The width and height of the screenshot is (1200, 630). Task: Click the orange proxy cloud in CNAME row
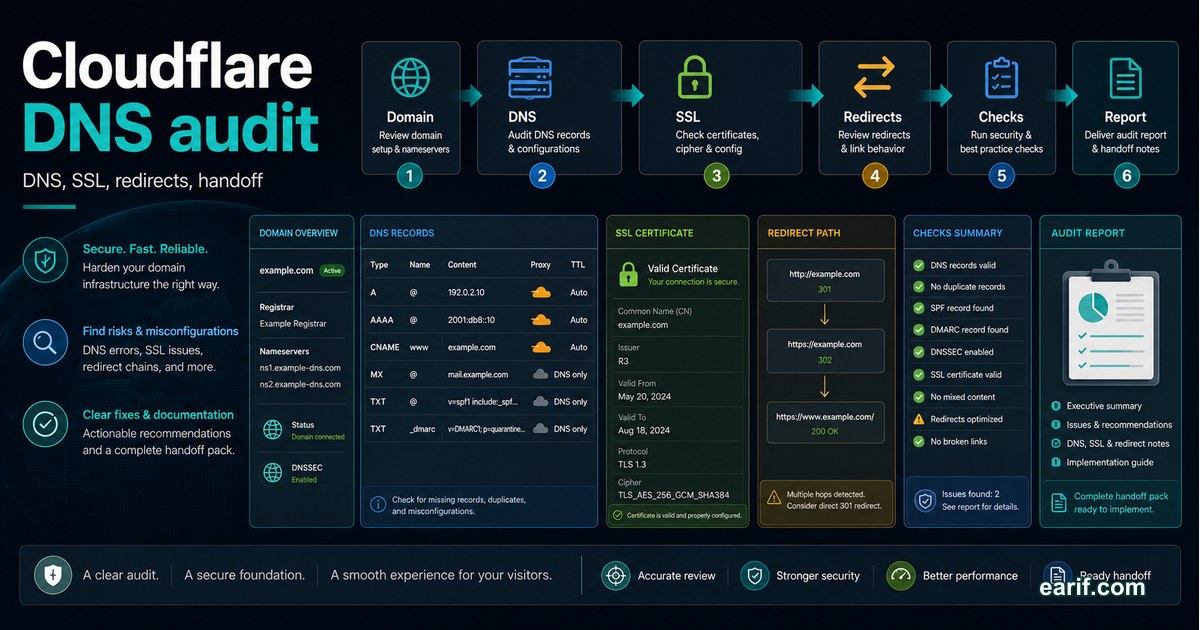[x=541, y=347]
